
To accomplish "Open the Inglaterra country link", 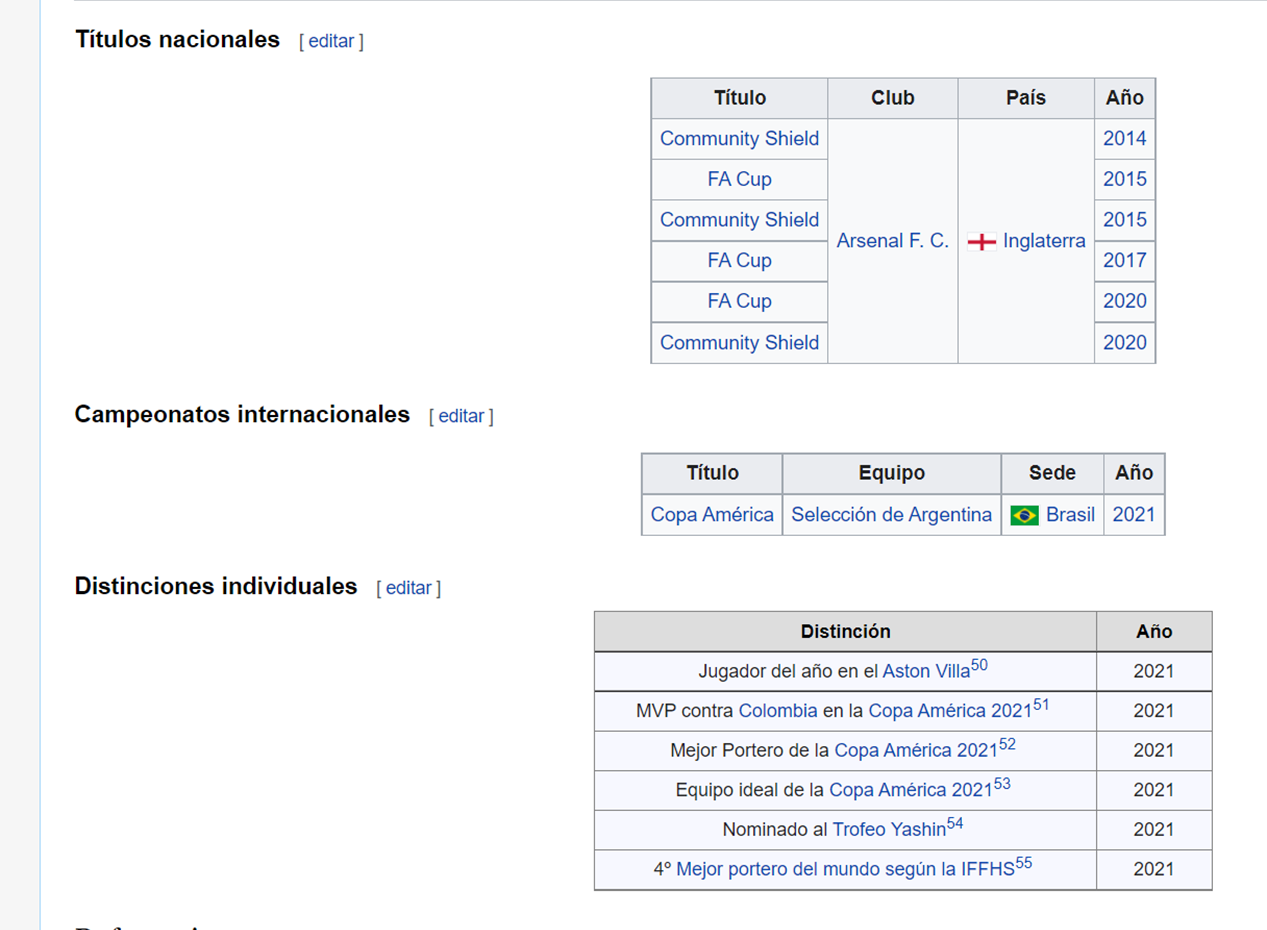I will click(x=1044, y=241).
